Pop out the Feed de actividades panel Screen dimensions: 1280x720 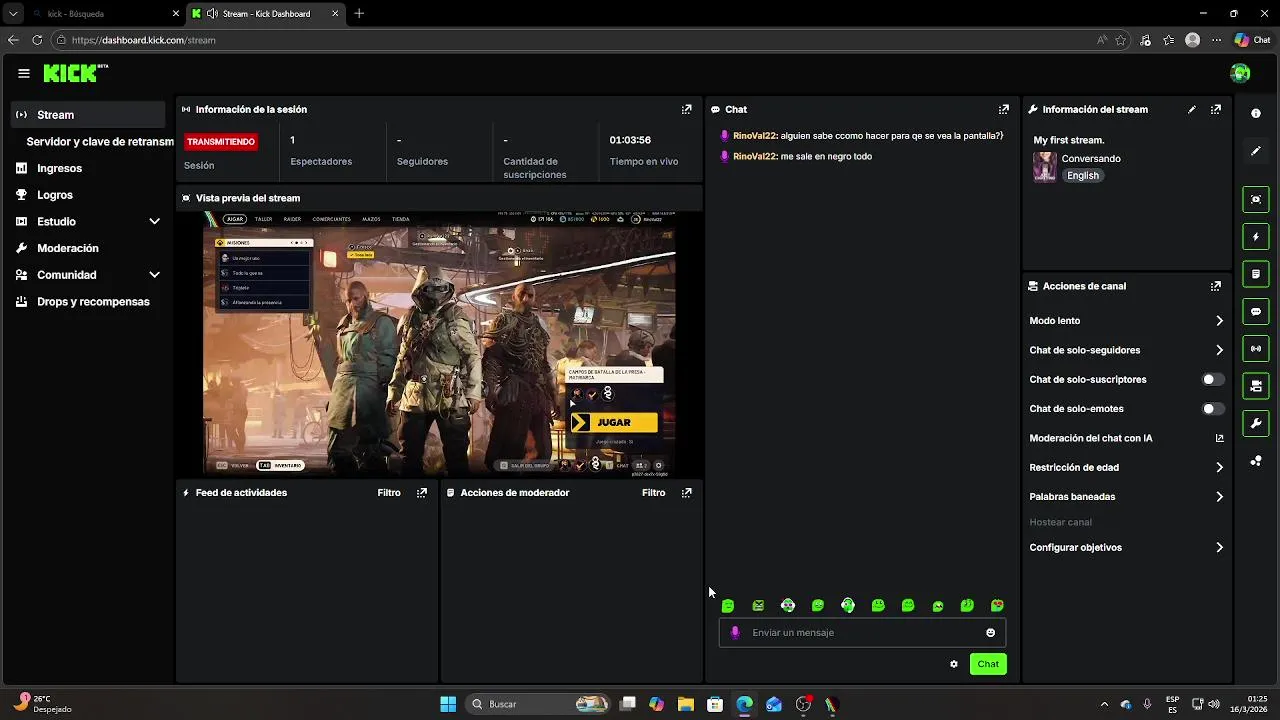click(x=421, y=493)
